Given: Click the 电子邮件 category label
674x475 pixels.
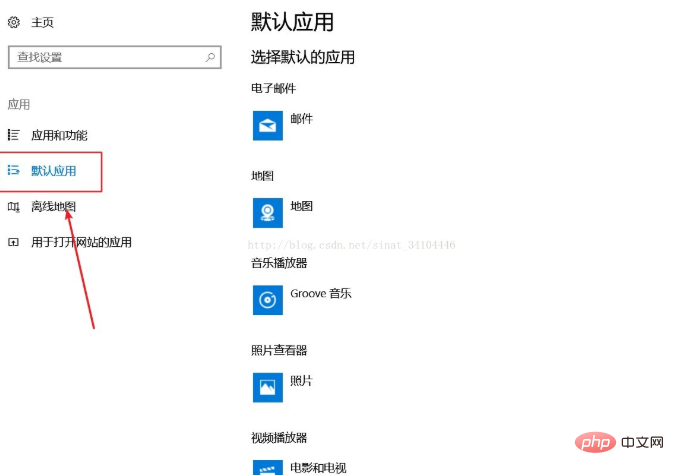Looking at the screenshot, I should [x=274, y=89].
